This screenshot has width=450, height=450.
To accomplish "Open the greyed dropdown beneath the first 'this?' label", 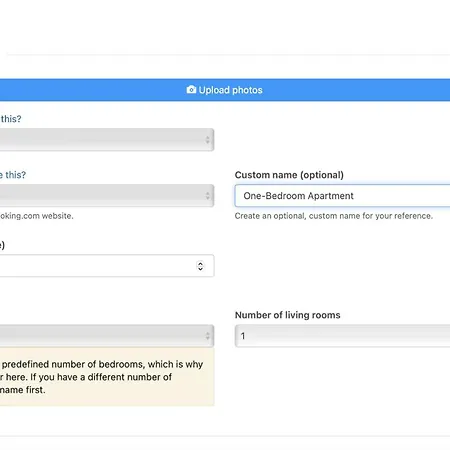I will (x=107, y=140).
